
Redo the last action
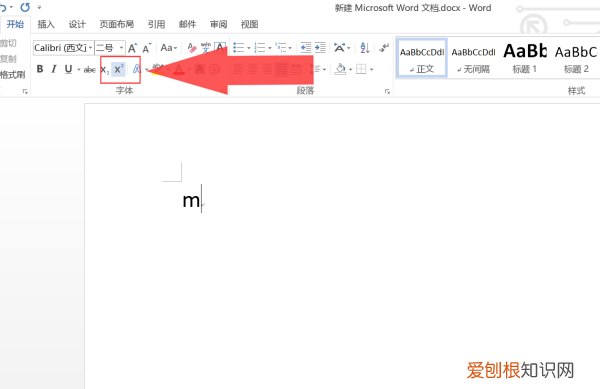click(x=25, y=7)
